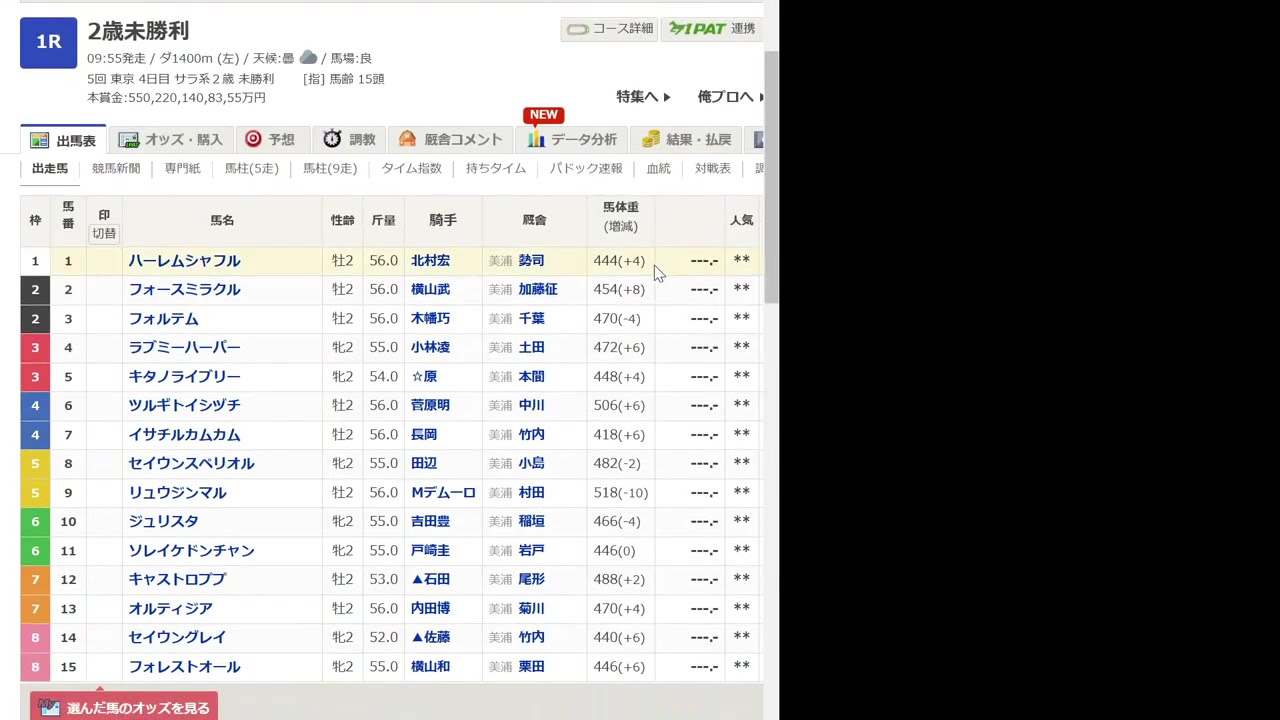Open horse キタノライブリー link

point(184,376)
